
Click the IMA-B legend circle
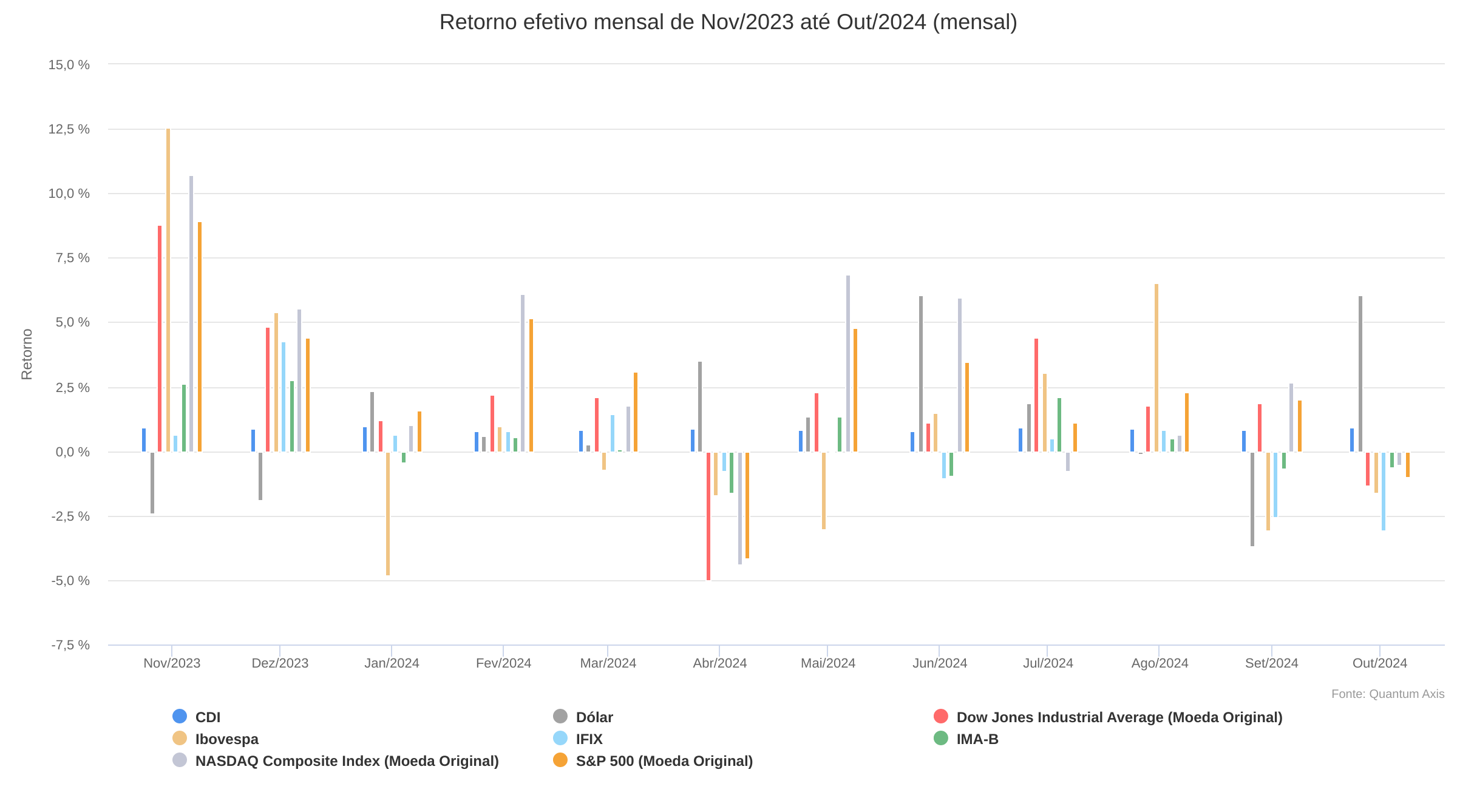pos(941,739)
